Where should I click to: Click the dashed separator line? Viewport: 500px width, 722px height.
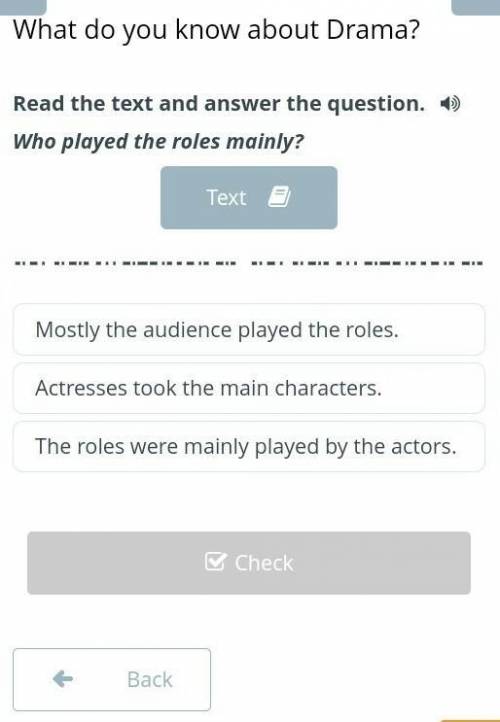click(x=249, y=263)
